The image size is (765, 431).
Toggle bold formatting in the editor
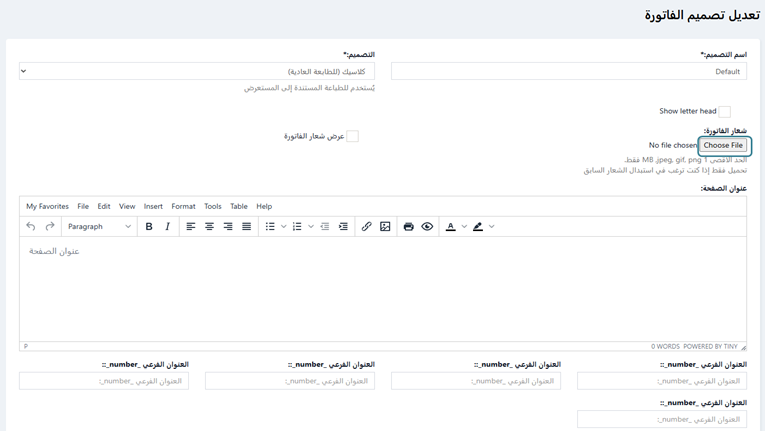tap(149, 227)
